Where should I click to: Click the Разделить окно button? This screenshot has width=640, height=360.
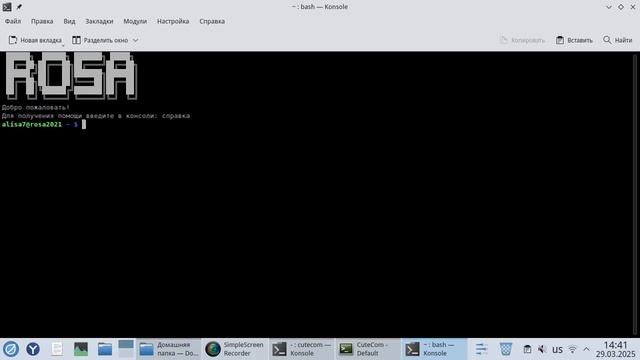click(100, 40)
